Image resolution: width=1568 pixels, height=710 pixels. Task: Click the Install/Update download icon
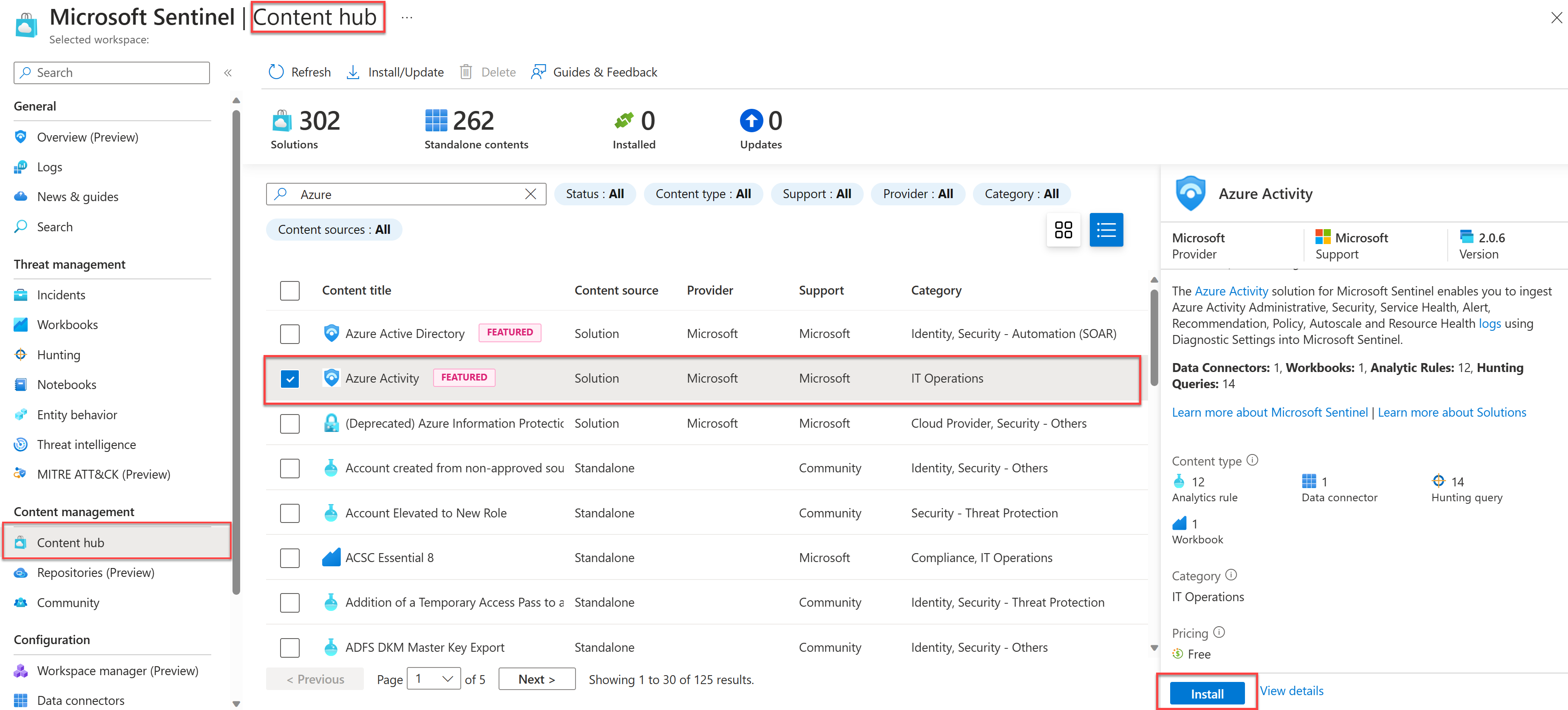[352, 72]
